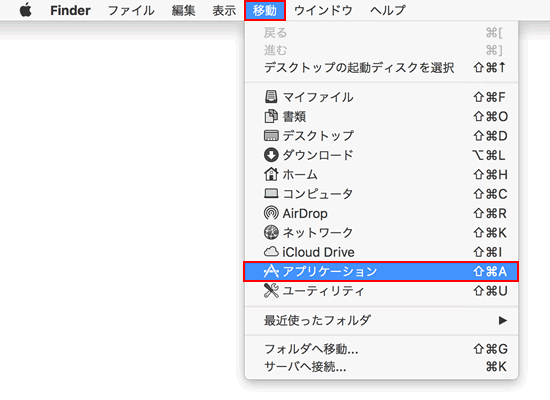Open the ファイル menu
This screenshot has width=550, height=400.
(131, 10)
